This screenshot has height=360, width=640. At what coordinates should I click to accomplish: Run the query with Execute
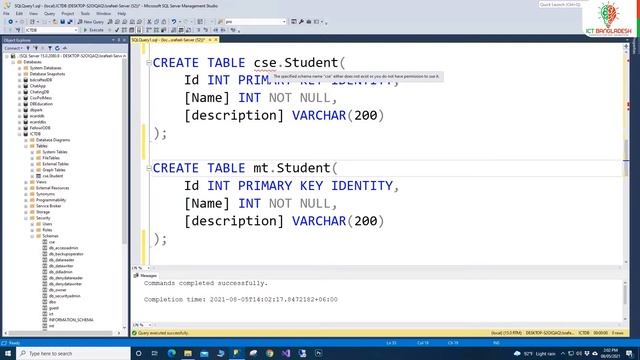pos(93,30)
